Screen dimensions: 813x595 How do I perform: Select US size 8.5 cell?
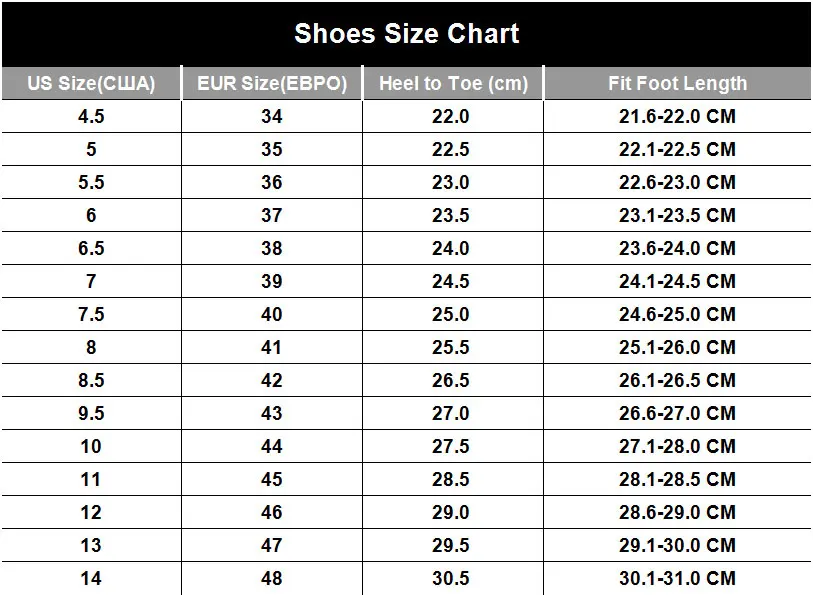tap(91, 380)
